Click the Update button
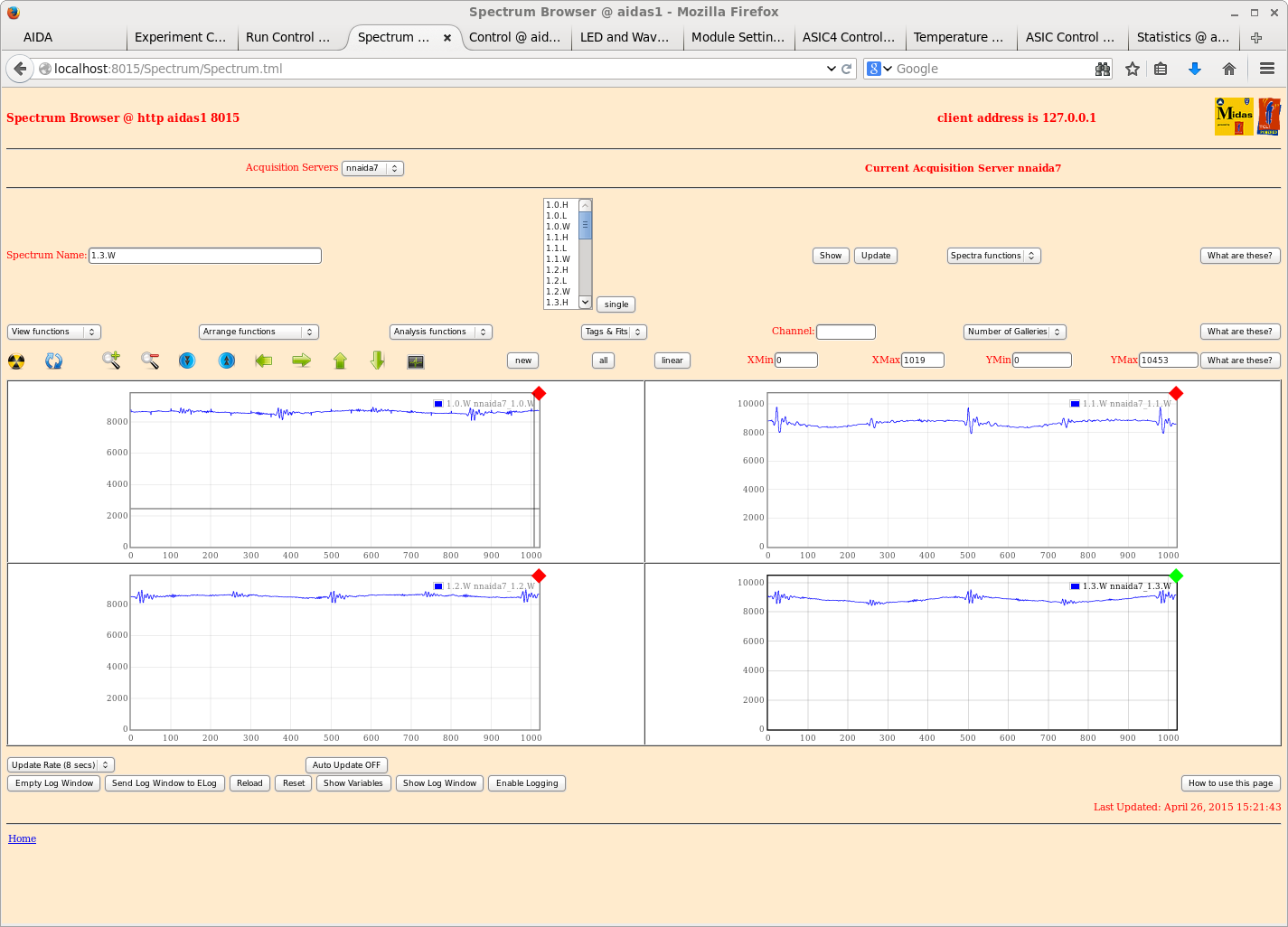This screenshot has width=1288, height=927. (x=876, y=256)
